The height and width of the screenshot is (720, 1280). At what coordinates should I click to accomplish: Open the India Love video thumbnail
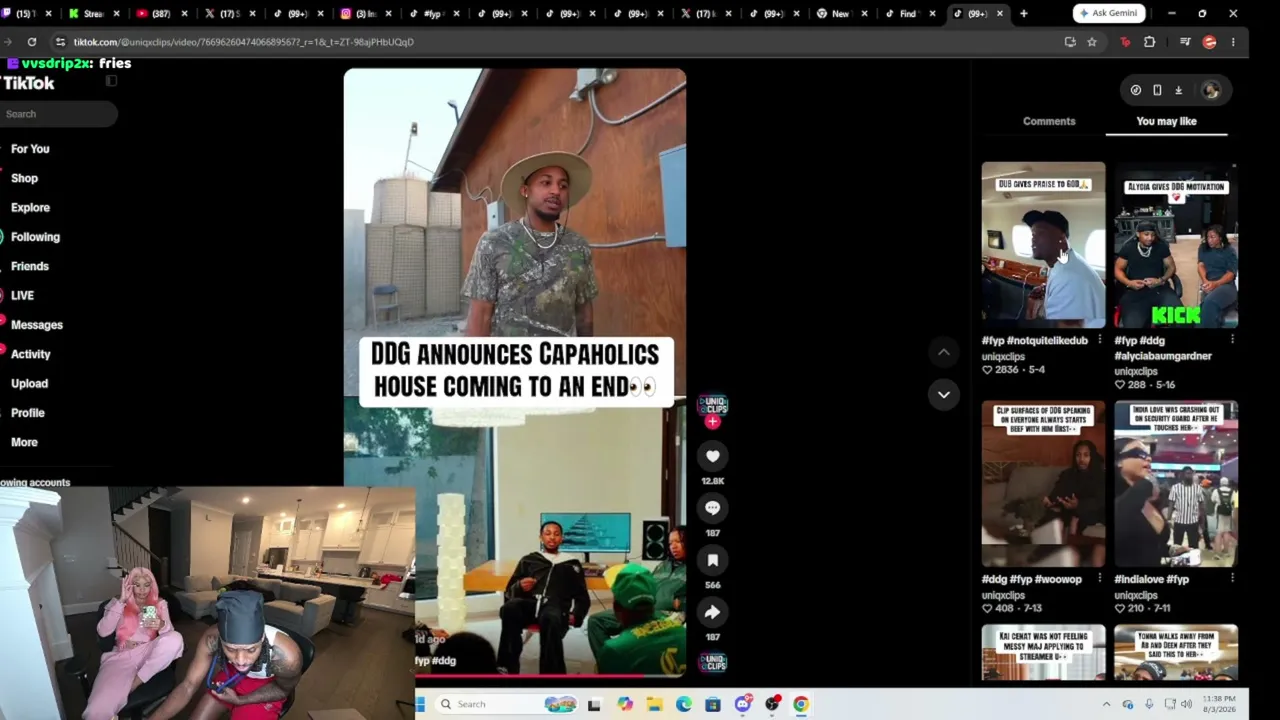1176,484
